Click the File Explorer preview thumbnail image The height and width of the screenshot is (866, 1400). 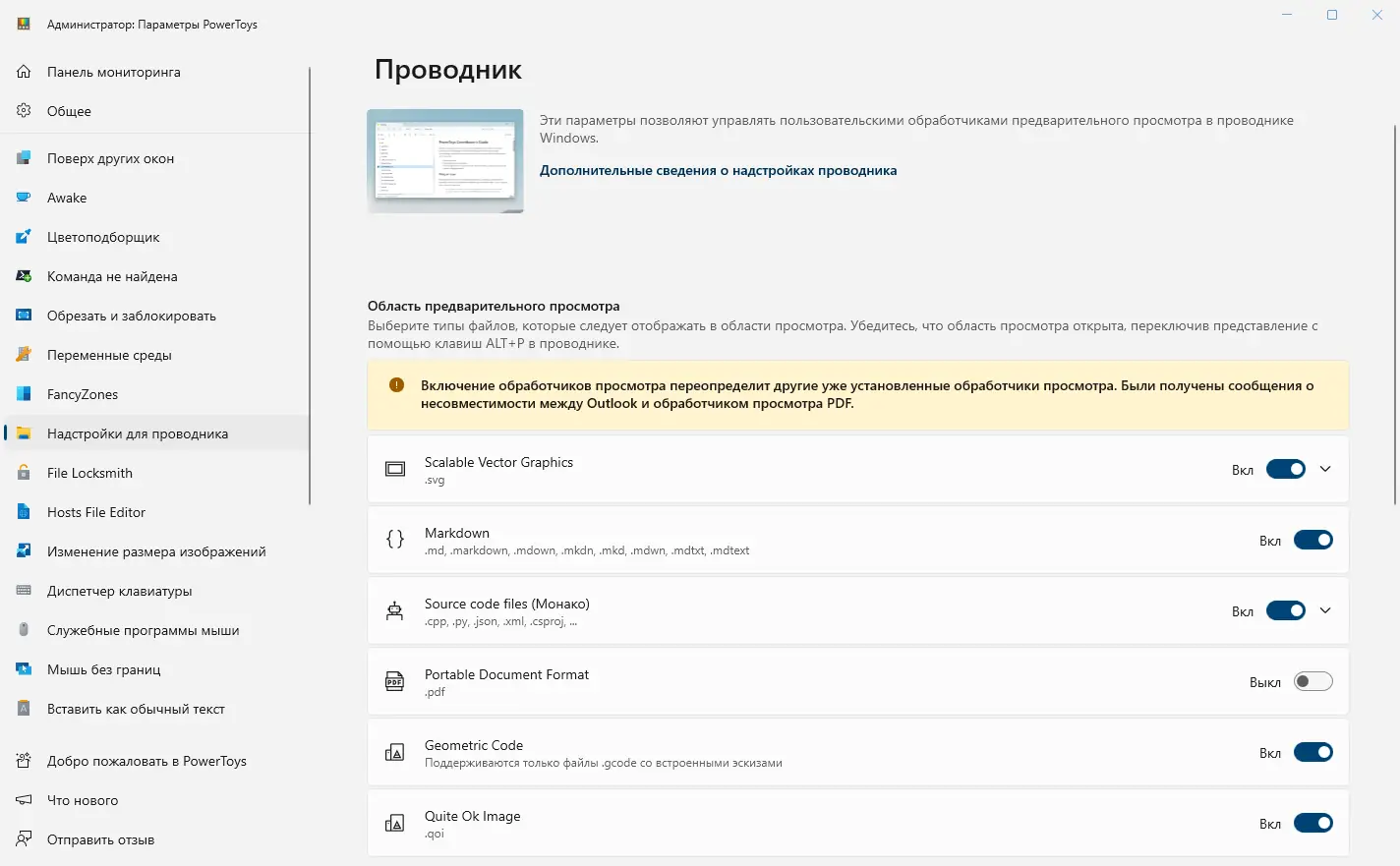point(445,160)
